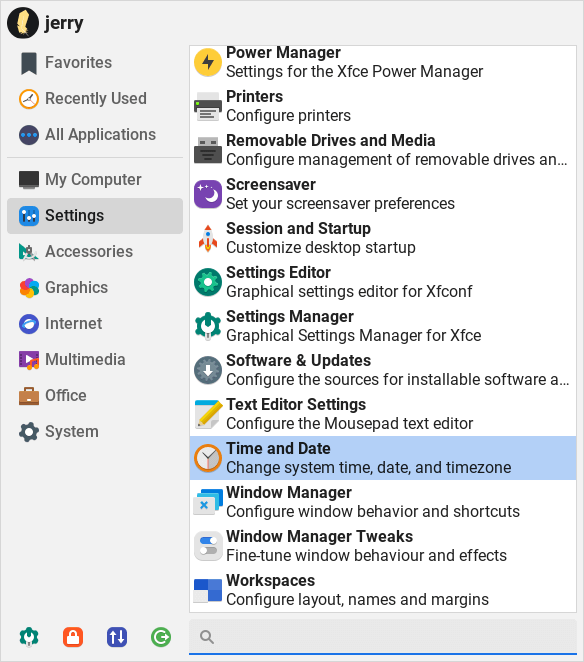Click the switch user arrows icon
The image size is (584, 662).
click(117, 637)
